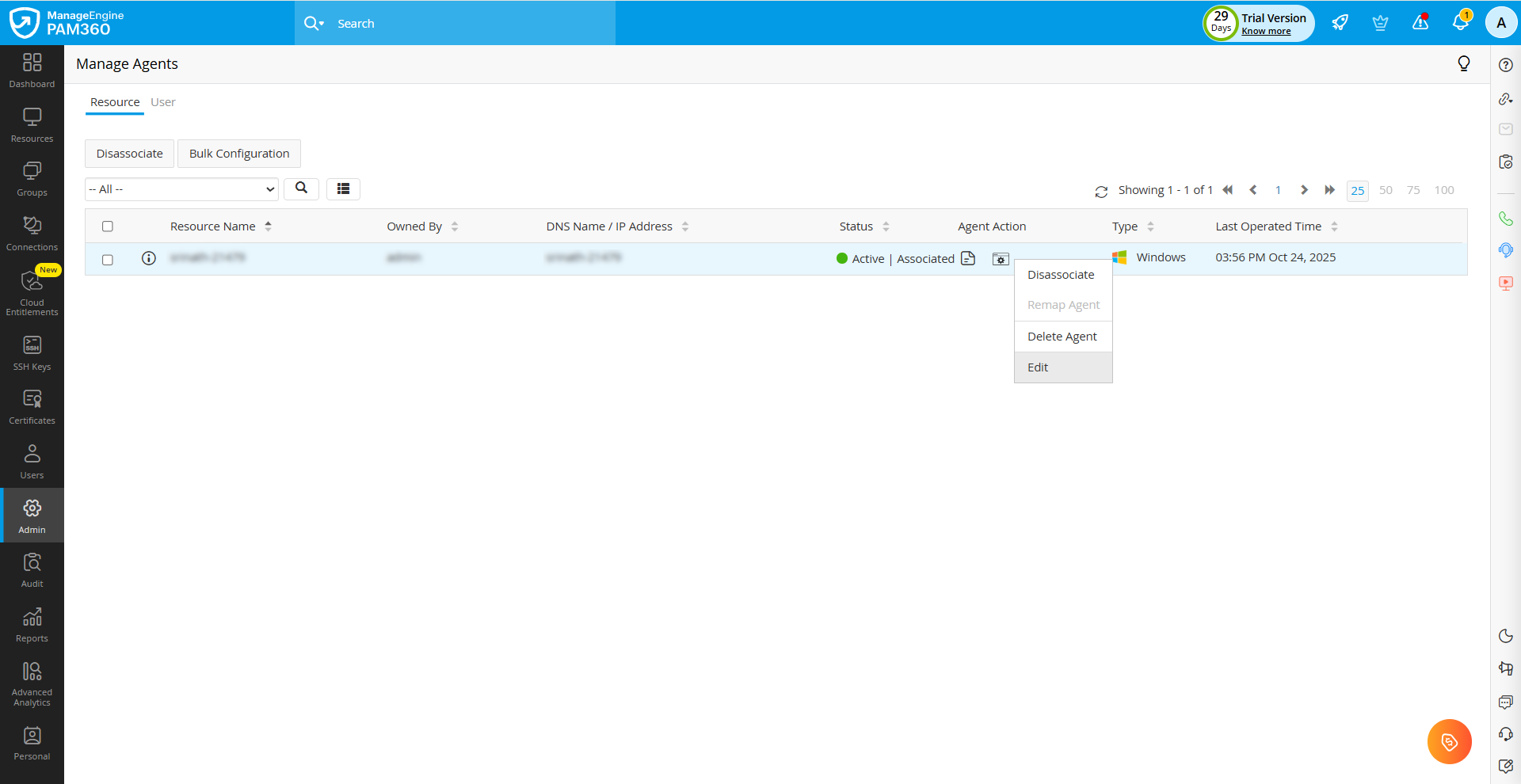Viewport: 1521px width, 784px height.
Task: Open the alert warning triangle icon
Action: (x=1420, y=22)
